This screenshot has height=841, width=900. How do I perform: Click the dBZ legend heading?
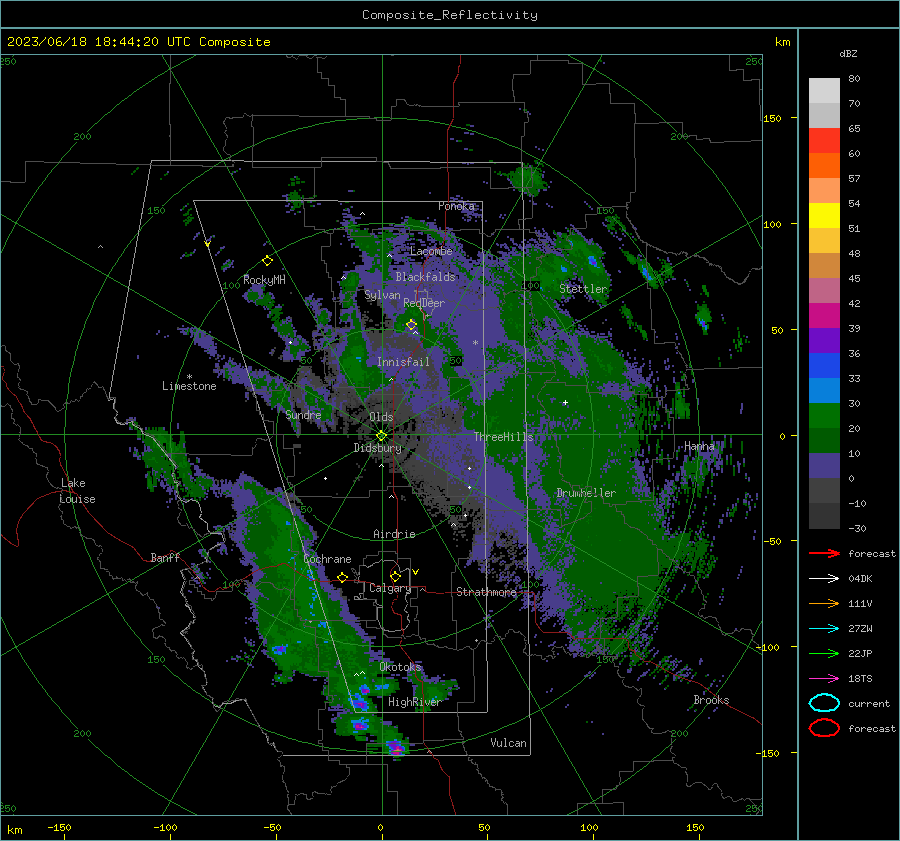tap(848, 54)
